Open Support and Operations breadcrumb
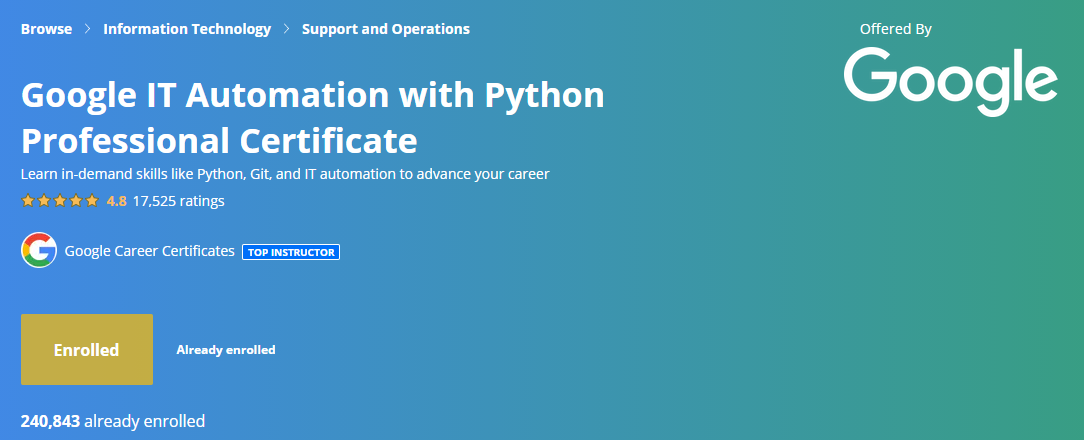This screenshot has width=1084, height=440. click(386, 29)
